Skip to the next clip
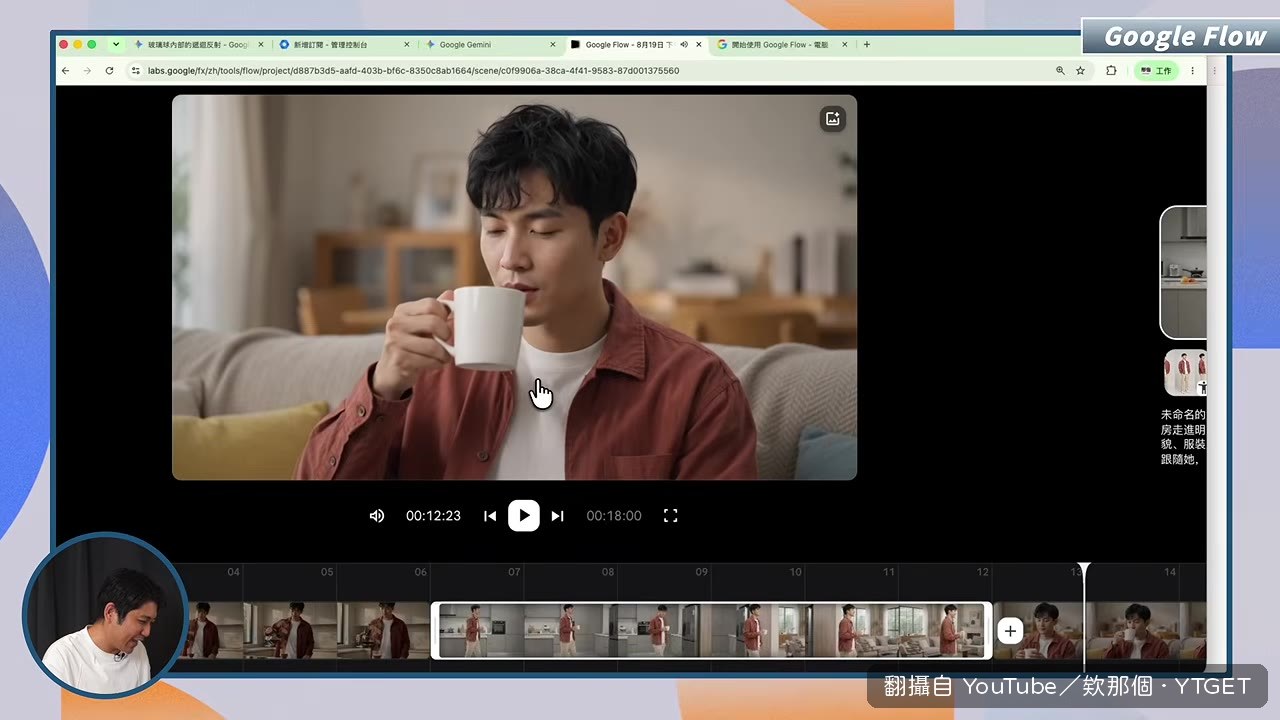Screen dimensions: 1280x720 558,516
